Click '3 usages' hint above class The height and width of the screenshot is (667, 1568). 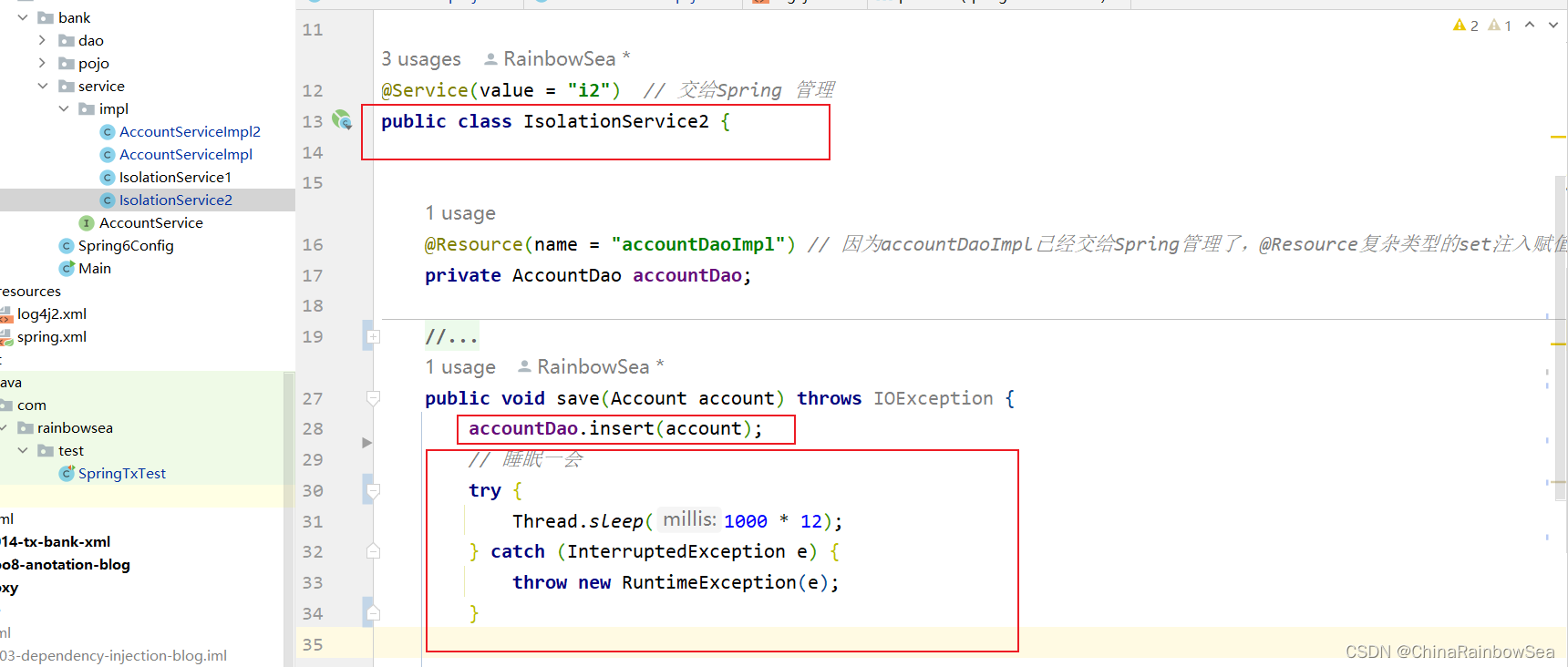tap(421, 59)
